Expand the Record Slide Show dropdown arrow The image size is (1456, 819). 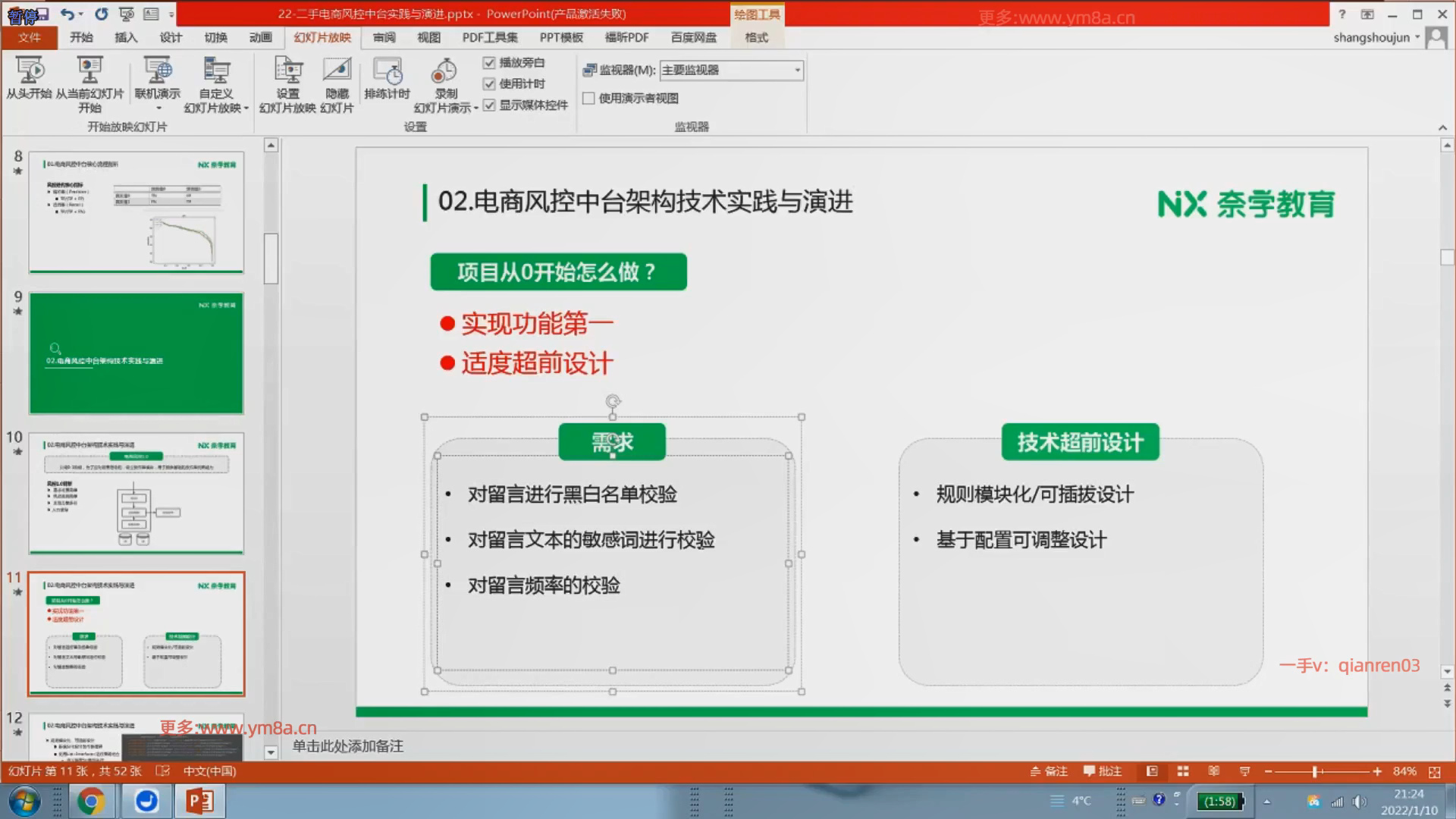tap(475, 108)
